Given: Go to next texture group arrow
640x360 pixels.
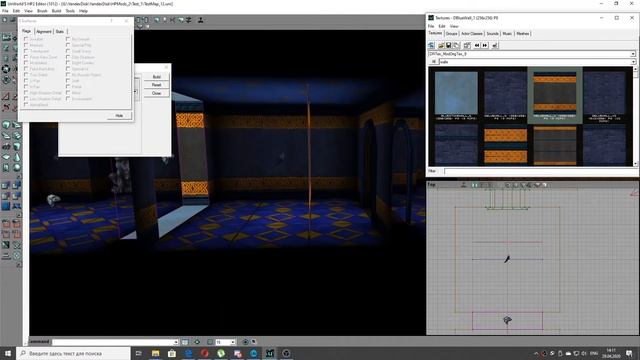Looking at the screenshot, I should 484,45.
